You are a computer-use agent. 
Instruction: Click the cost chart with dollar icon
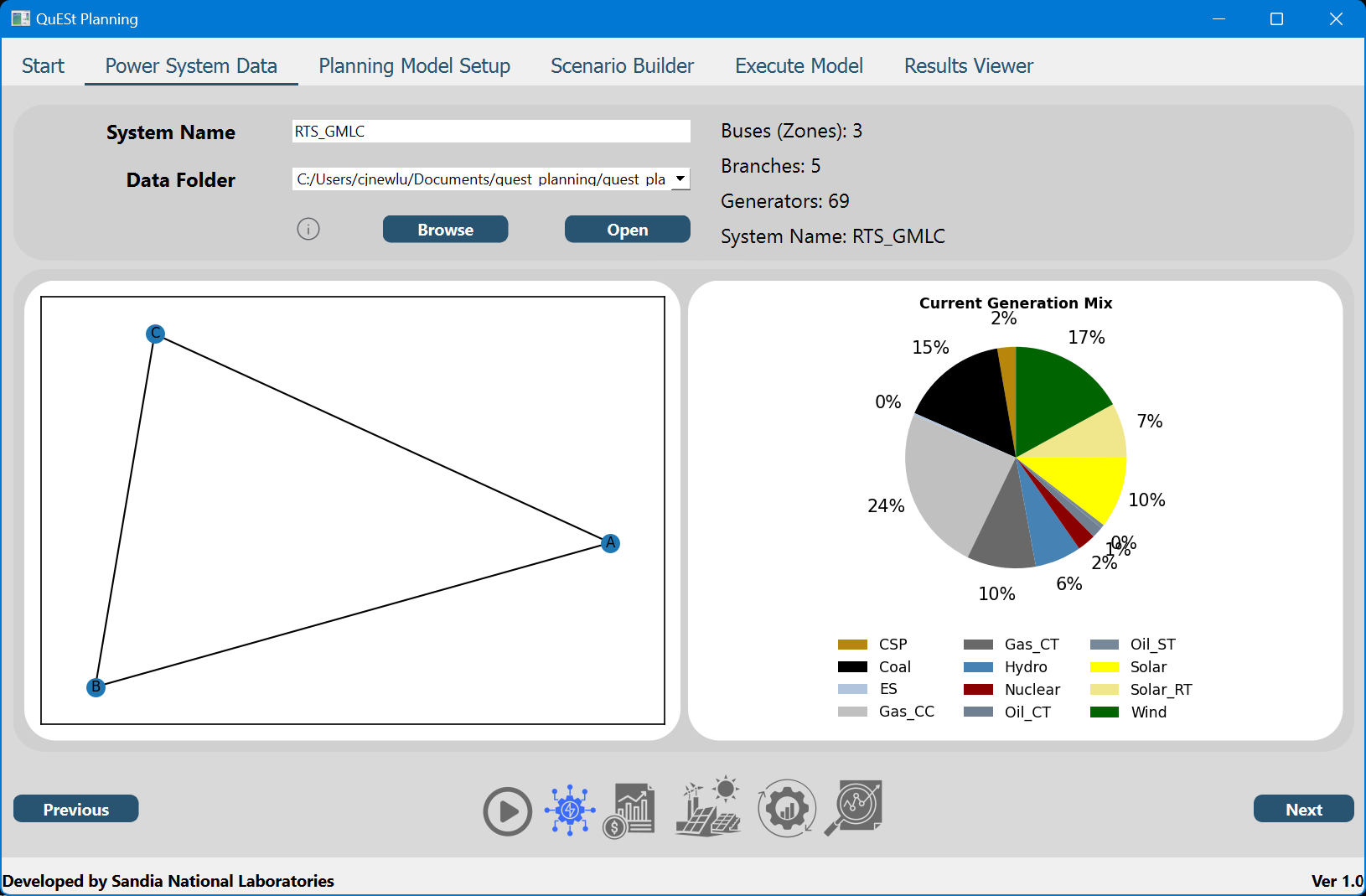point(629,811)
